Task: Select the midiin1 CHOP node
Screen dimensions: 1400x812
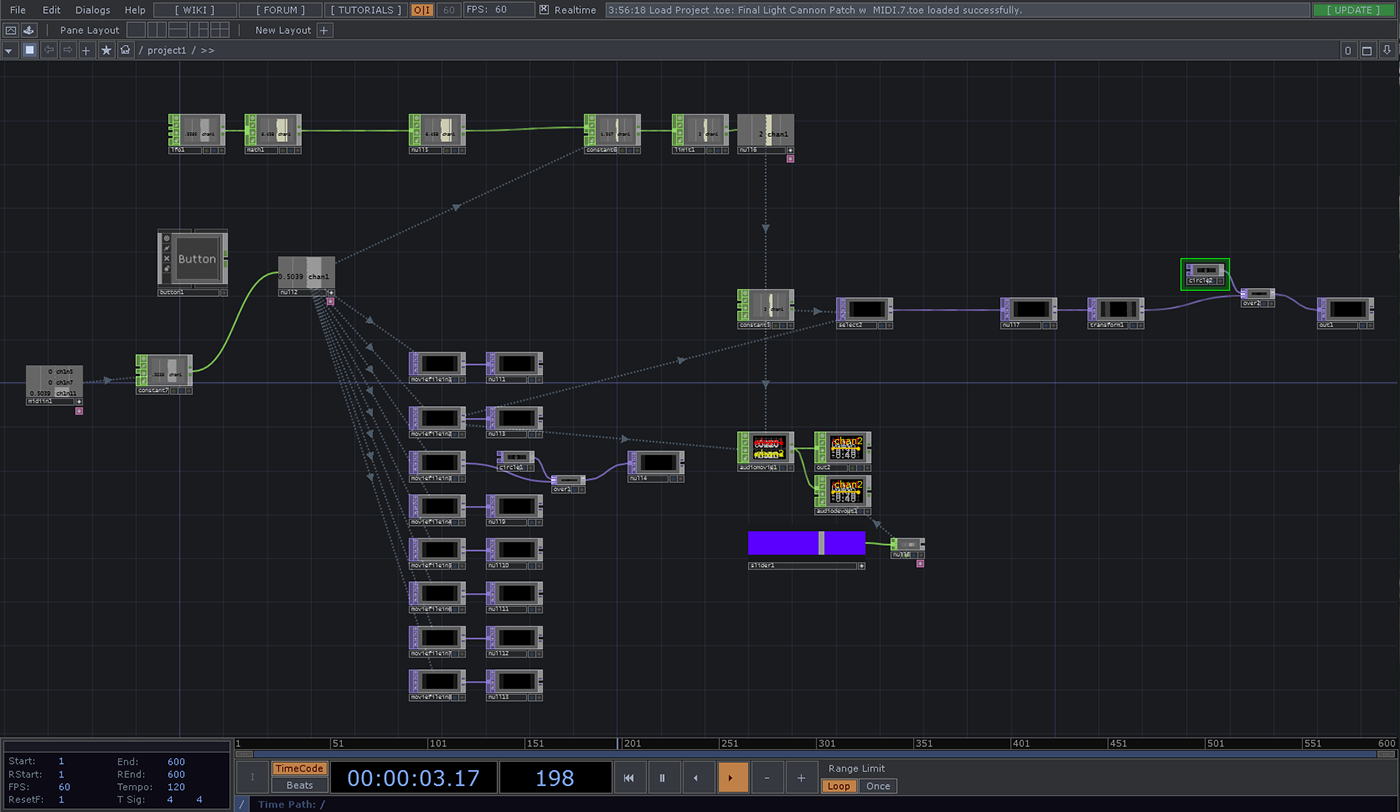Action: (x=54, y=385)
